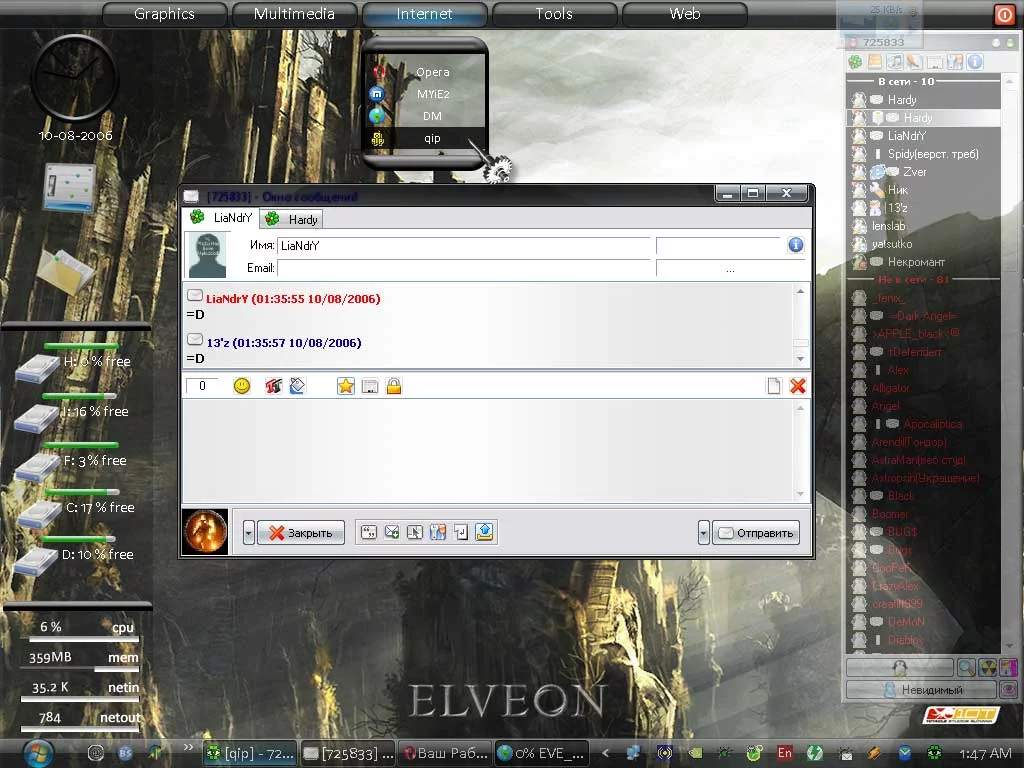Click in the Имя name field
This screenshot has width=1024, height=768.
pyautogui.click(x=464, y=246)
